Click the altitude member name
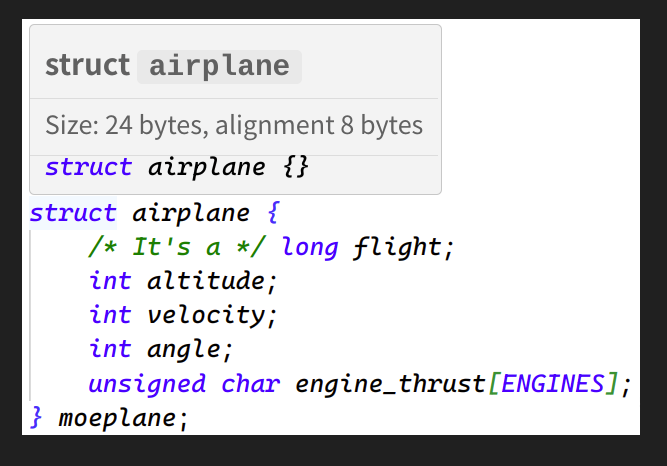667x466 pixels. coord(206,281)
